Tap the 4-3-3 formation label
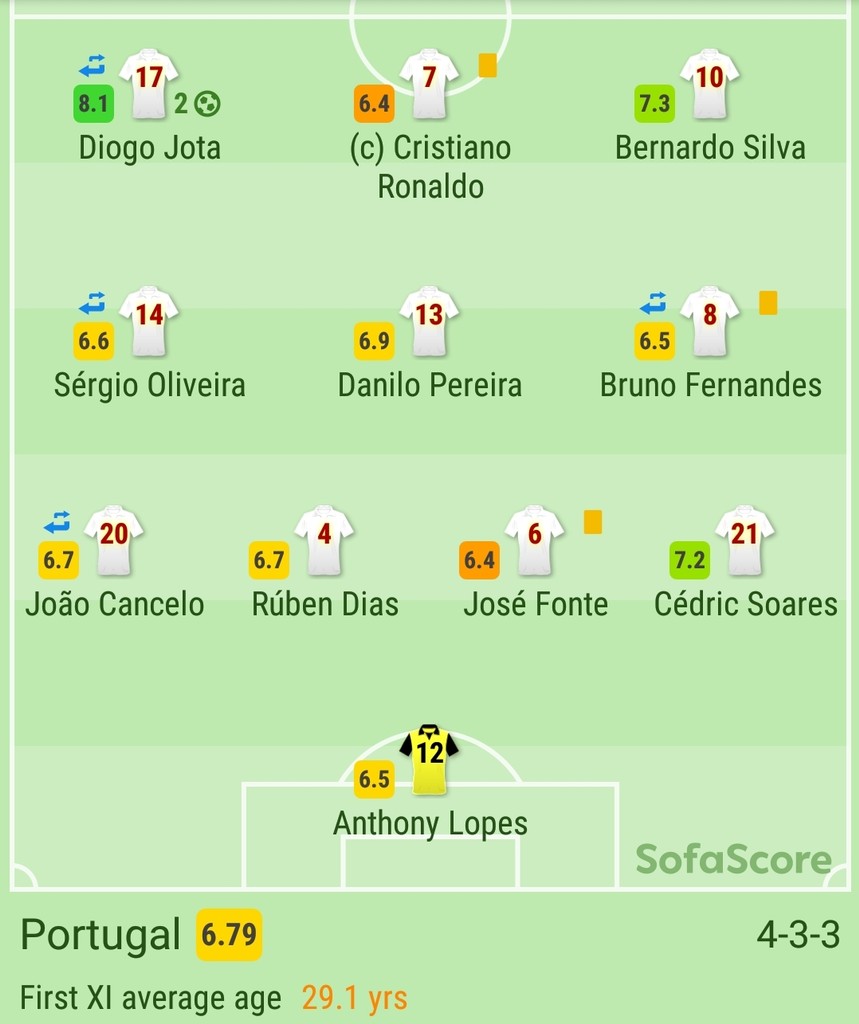The width and height of the screenshot is (859, 1024). (x=798, y=935)
